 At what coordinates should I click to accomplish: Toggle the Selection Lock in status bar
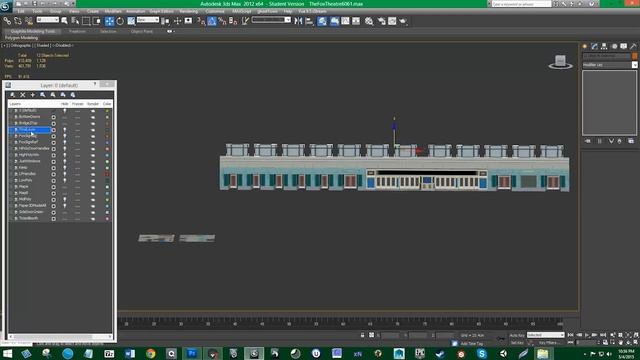[362, 335]
